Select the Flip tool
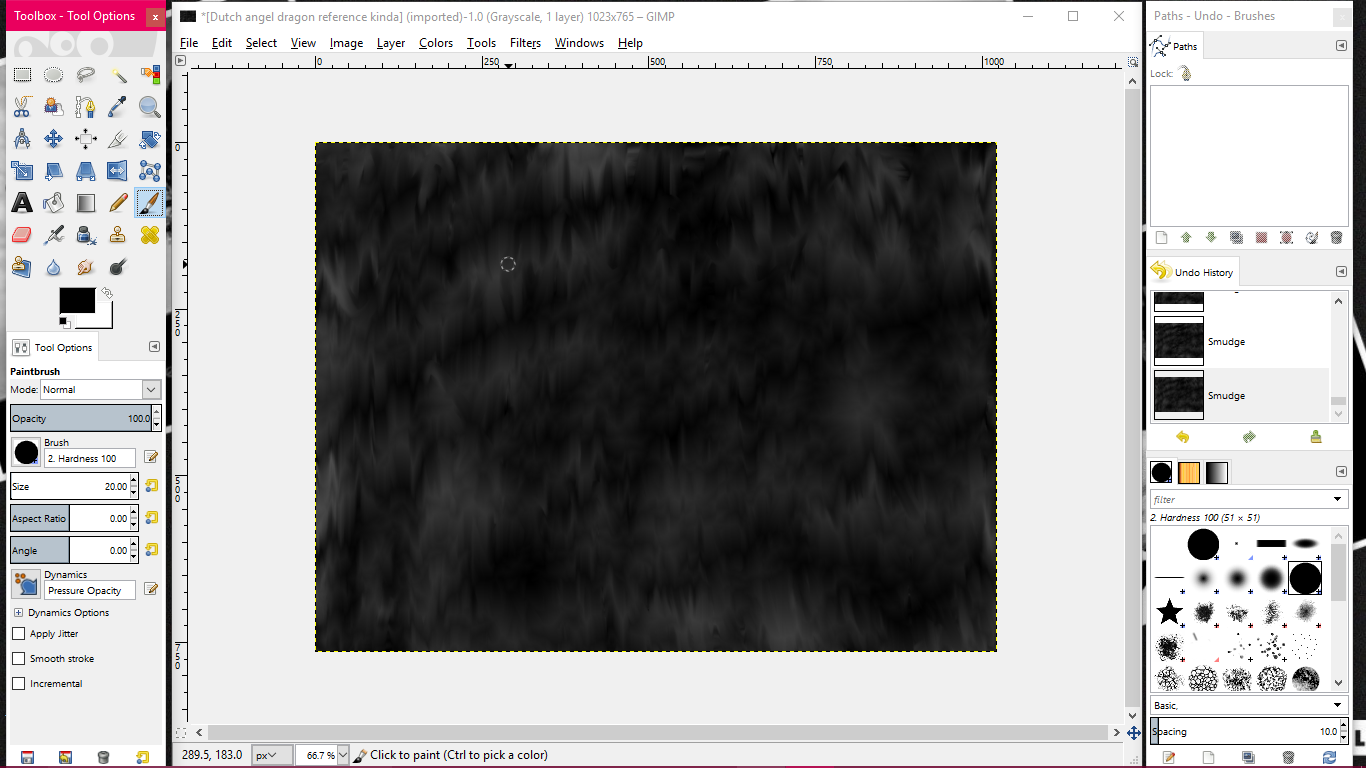 click(x=118, y=171)
